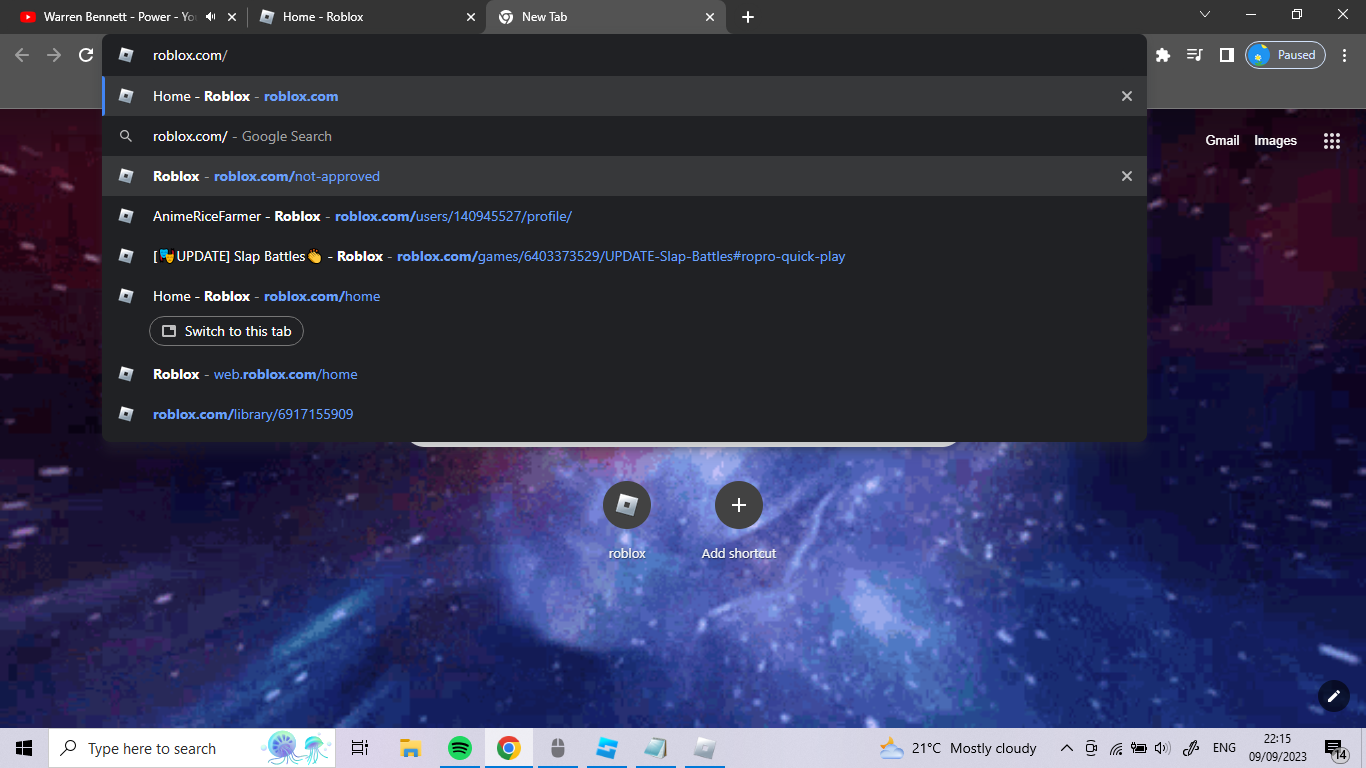Screen dimensions: 1366x768
Task: Open the Windows Start menu
Action: click(24, 748)
